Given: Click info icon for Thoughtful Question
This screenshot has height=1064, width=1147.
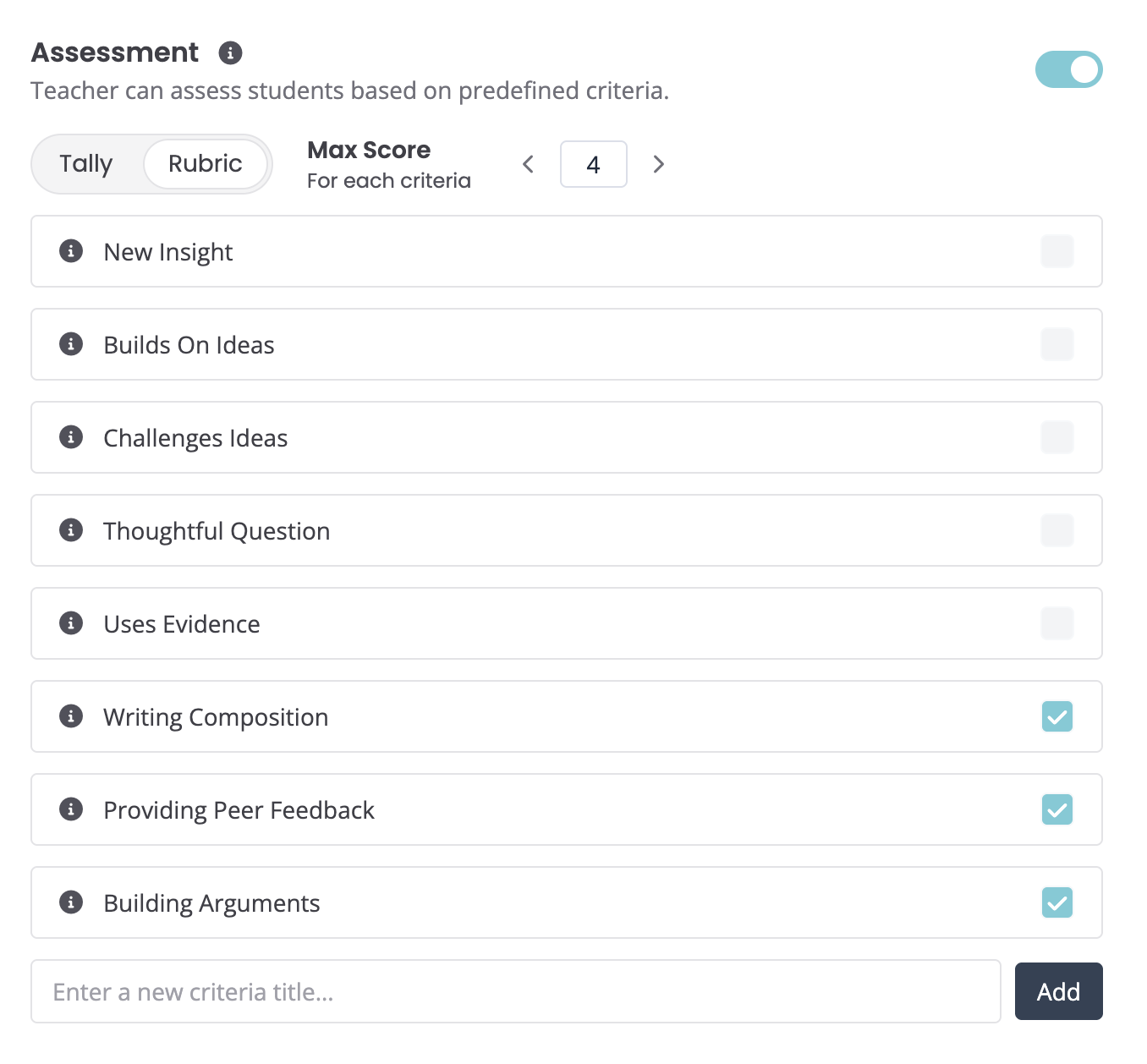Looking at the screenshot, I should pyautogui.click(x=71, y=530).
